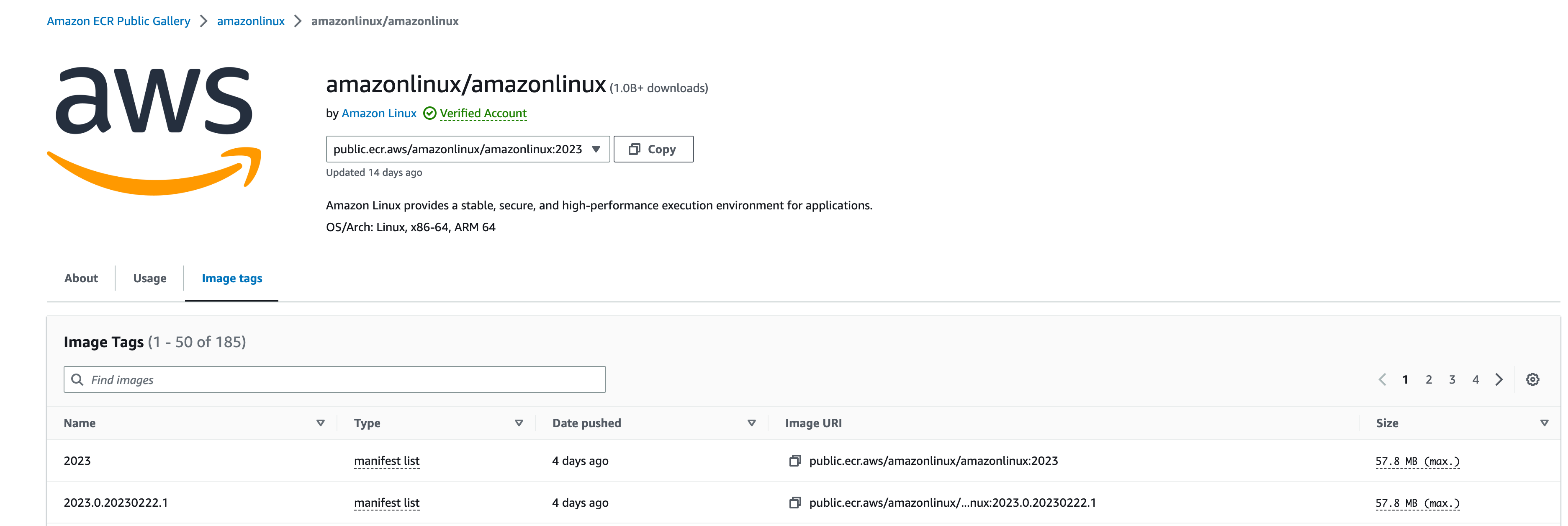Viewport: 1568px width, 526px height.
Task: Click the Image URI column header
Action: click(x=813, y=423)
